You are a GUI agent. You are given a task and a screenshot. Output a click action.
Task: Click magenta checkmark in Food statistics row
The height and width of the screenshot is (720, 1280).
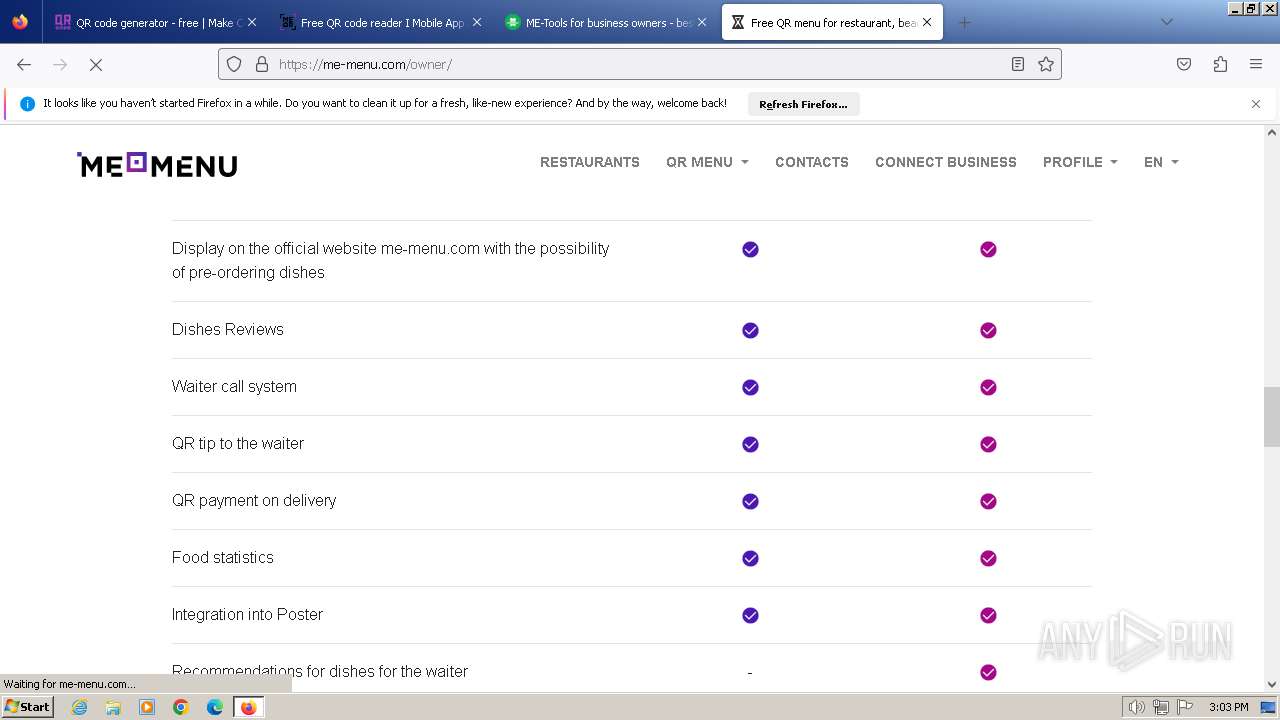pyautogui.click(x=988, y=558)
